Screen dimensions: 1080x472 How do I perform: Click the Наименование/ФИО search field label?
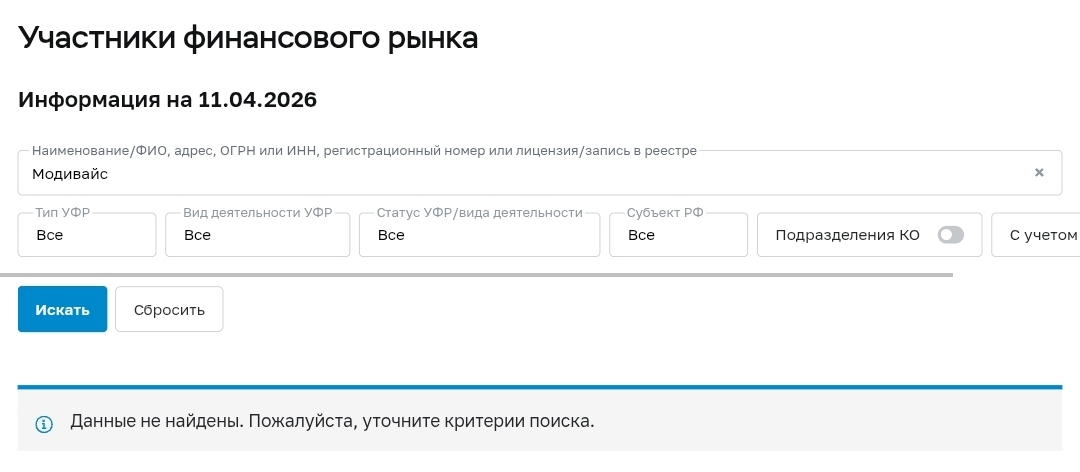(364, 151)
